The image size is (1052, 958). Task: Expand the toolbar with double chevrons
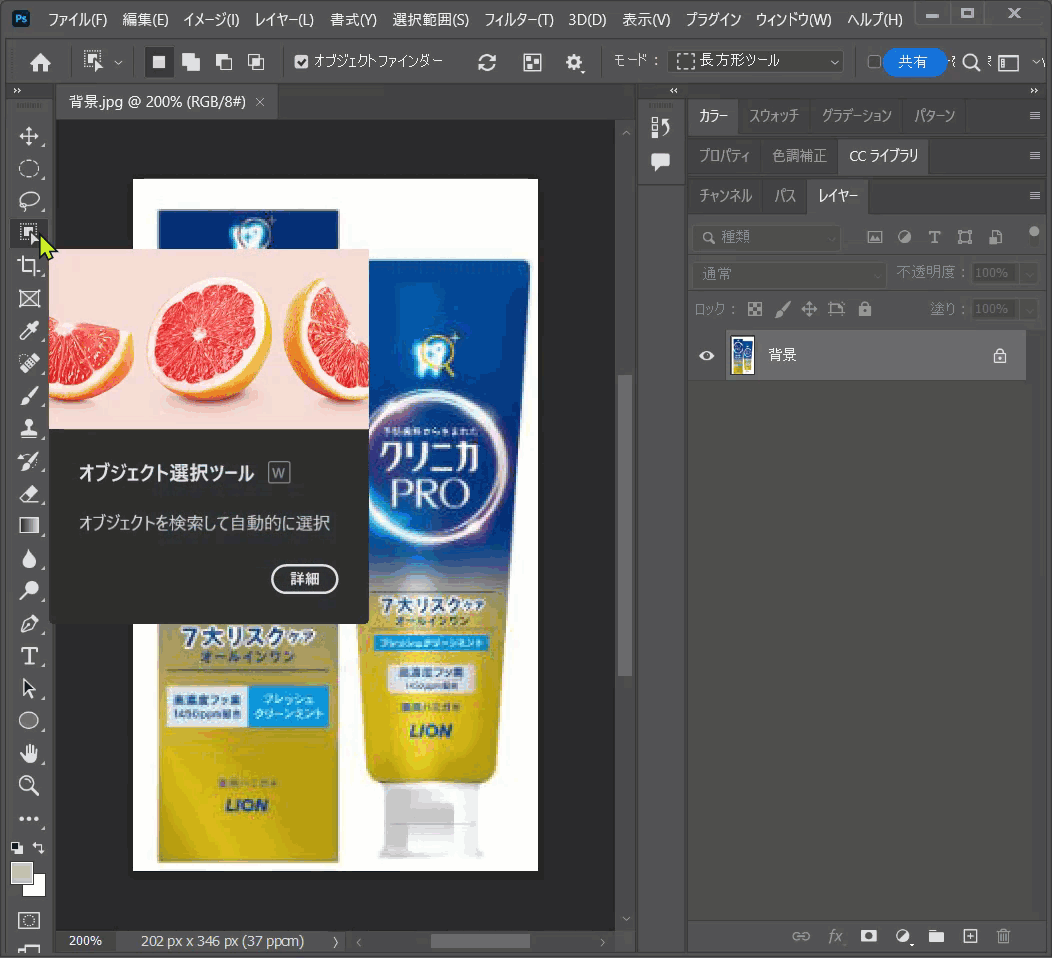[17, 90]
